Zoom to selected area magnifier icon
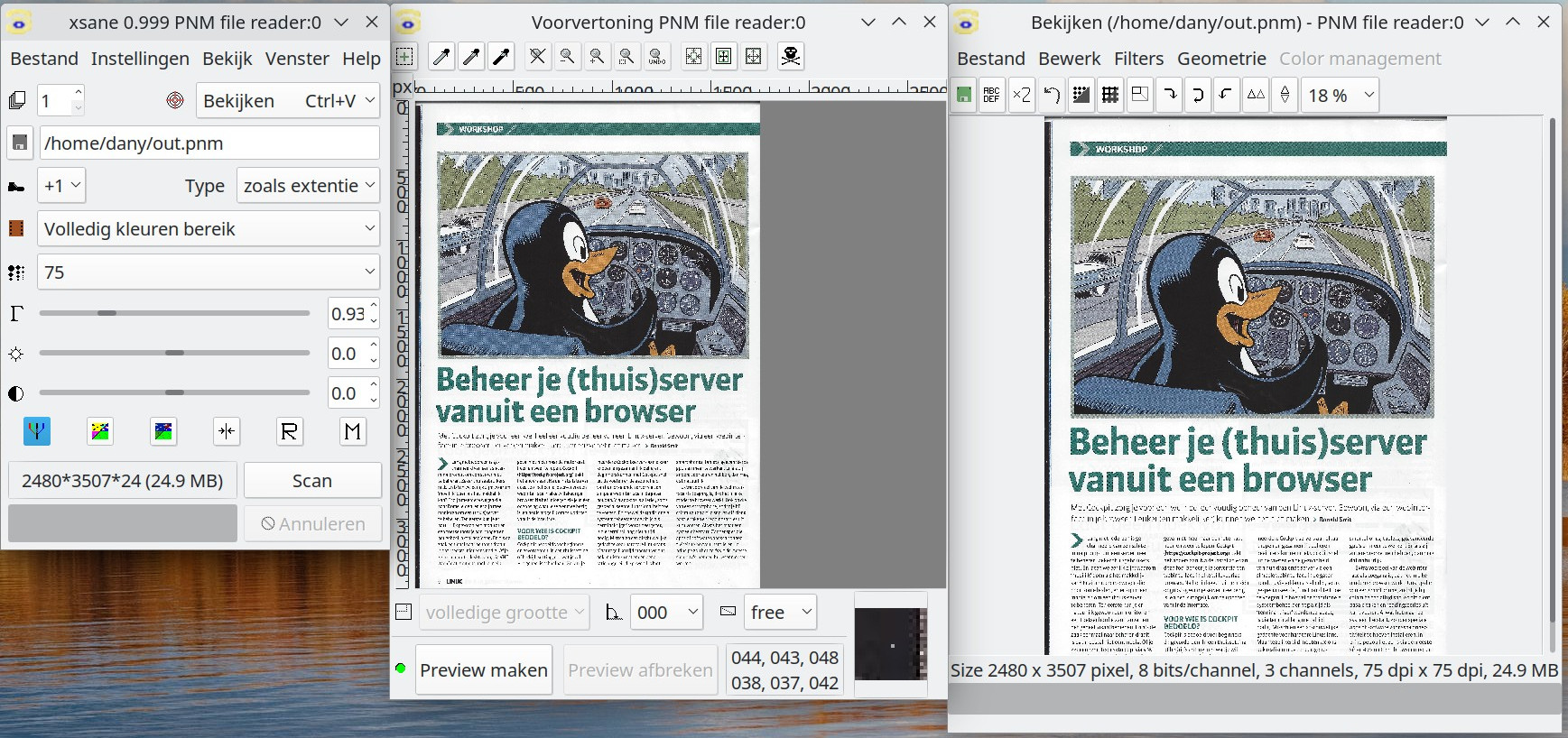The width and height of the screenshot is (1568, 738). [x=626, y=57]
